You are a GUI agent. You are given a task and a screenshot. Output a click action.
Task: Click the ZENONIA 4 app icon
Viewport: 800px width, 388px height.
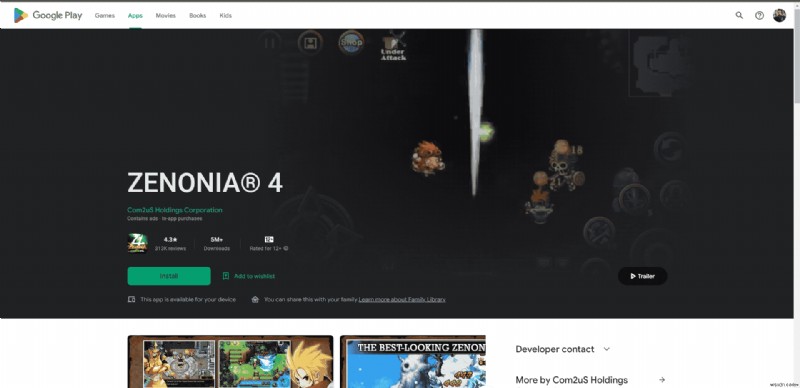137,243
